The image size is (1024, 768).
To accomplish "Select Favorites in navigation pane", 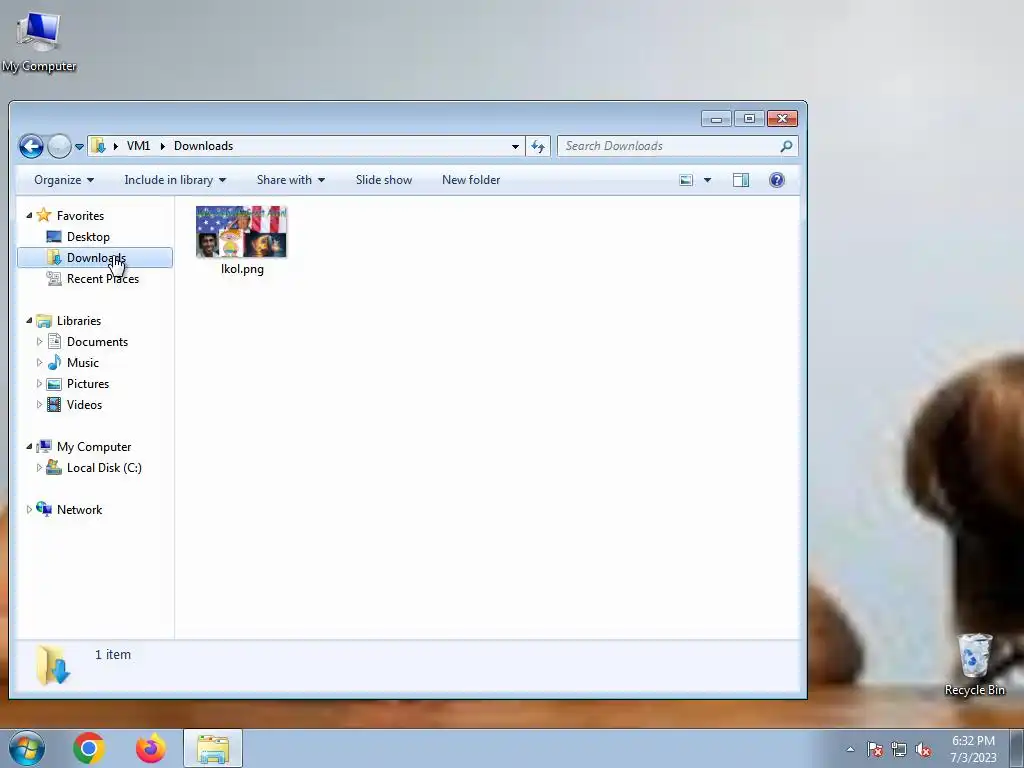I will coord(80,216).
